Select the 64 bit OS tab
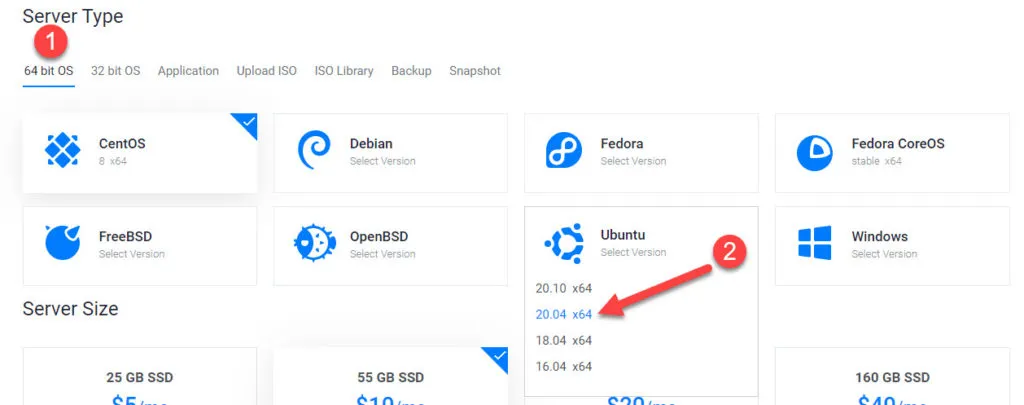This screenshot has width=1024, height=405. (49, 71)
